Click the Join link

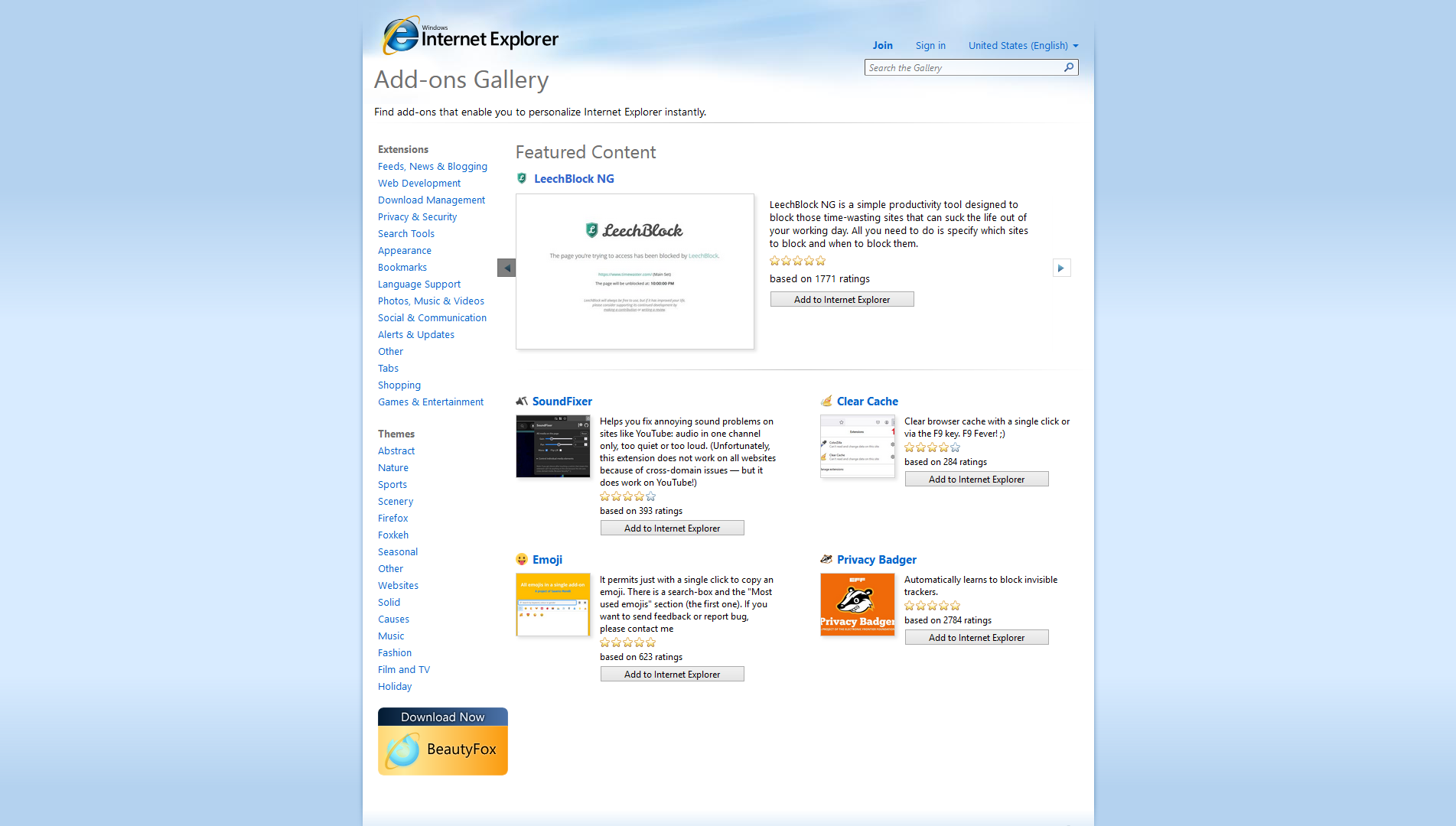pos(882,45)
